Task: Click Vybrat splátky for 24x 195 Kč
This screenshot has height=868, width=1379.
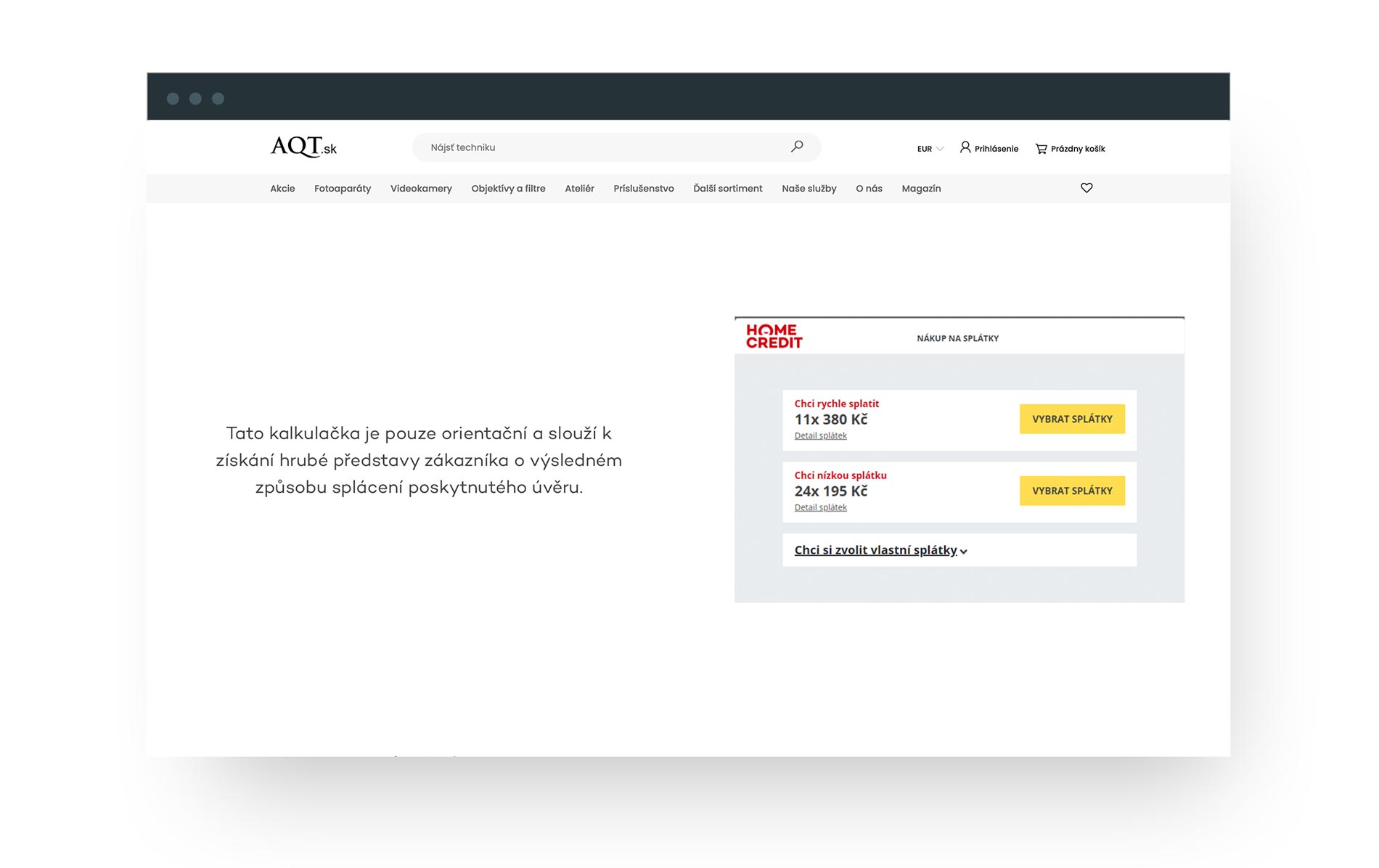Action: (1072, 491)
